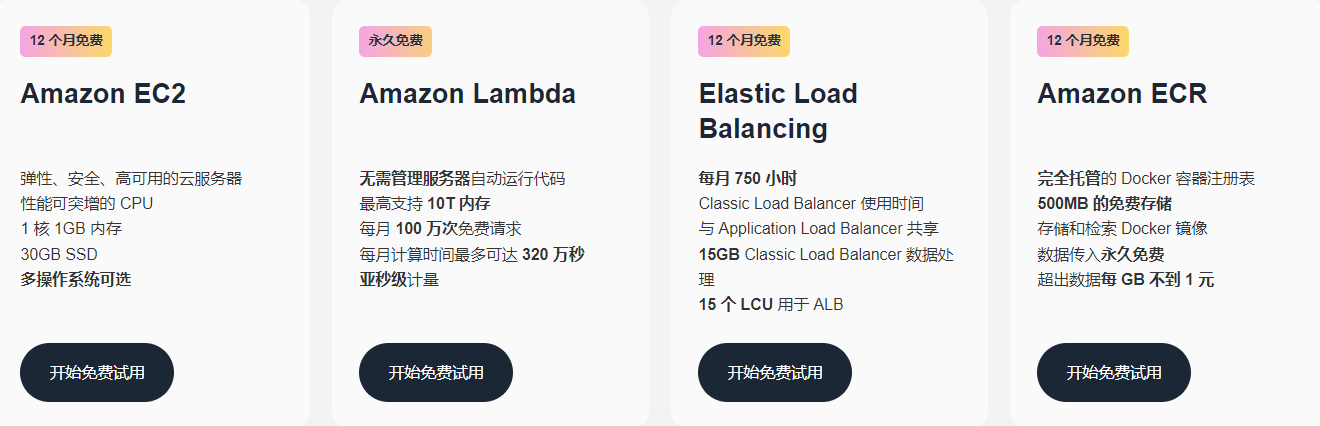Select the 亚秒级计量 line in Lambda card
This screenshot has height=426, width=1320.
399,279
